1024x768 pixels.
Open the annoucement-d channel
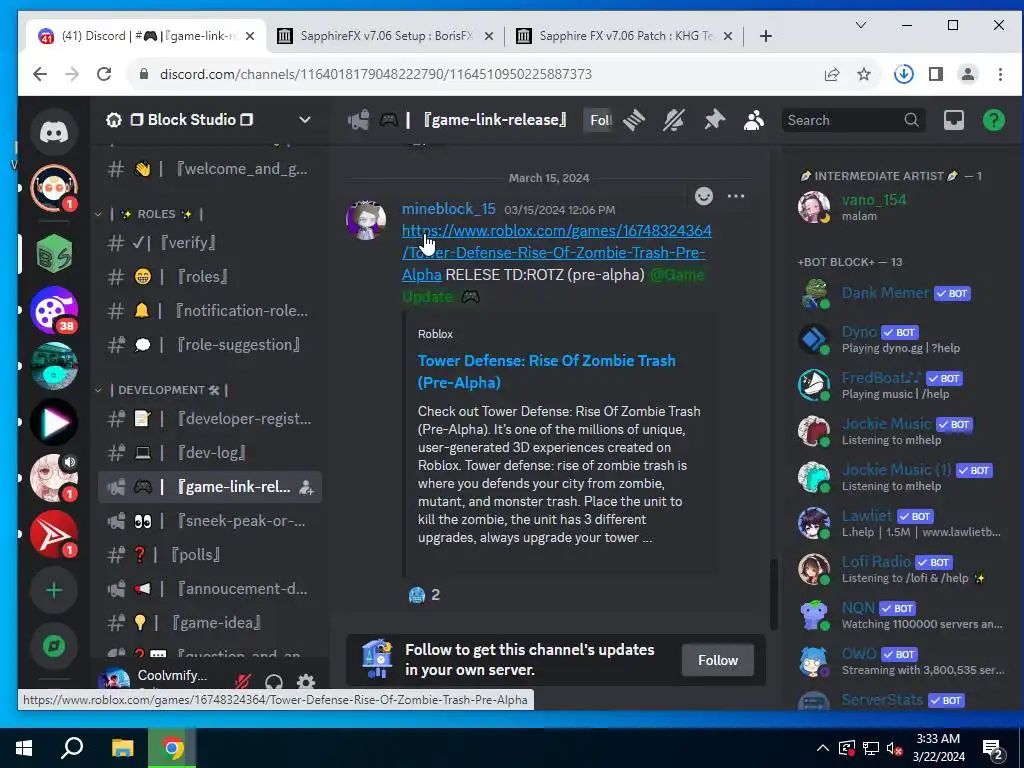click(210, 589)
